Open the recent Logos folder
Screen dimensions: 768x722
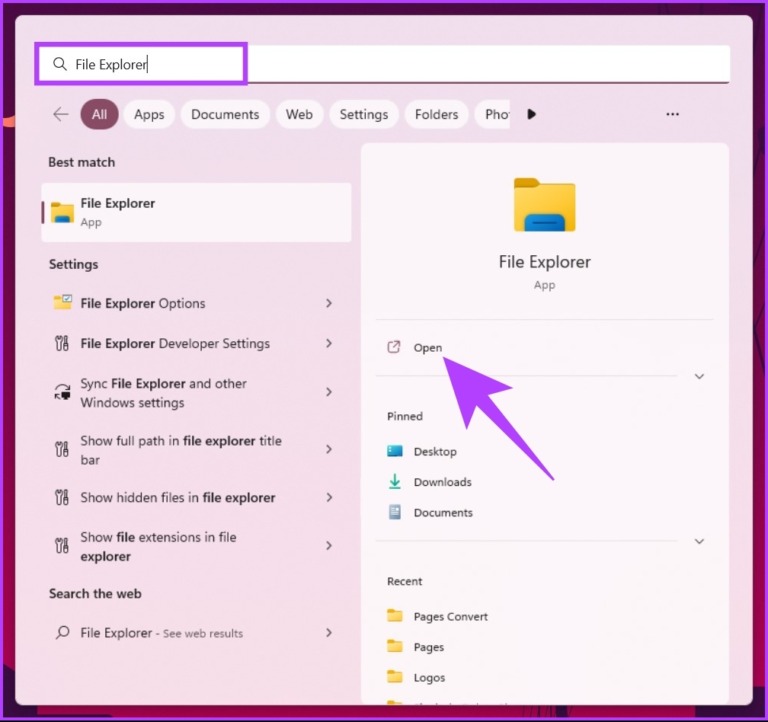(430, 677)
